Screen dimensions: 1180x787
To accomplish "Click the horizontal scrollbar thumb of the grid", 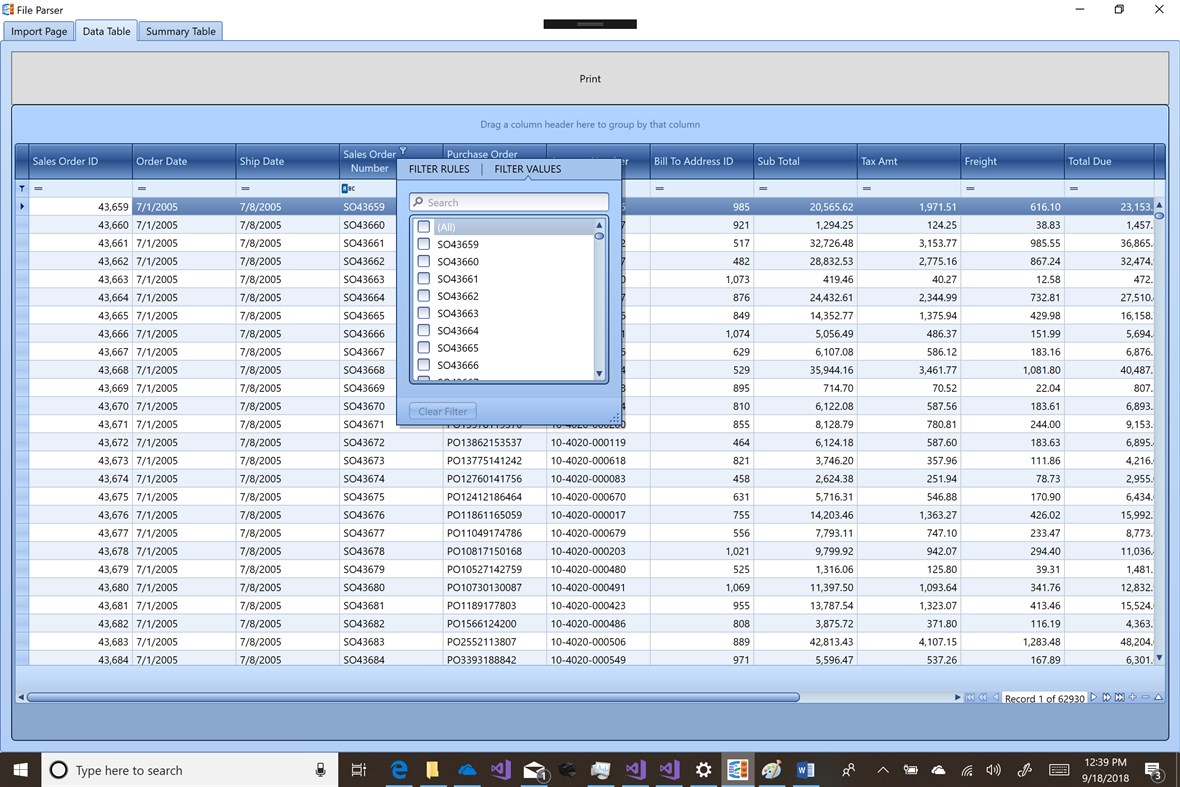I will click(413, 697).
